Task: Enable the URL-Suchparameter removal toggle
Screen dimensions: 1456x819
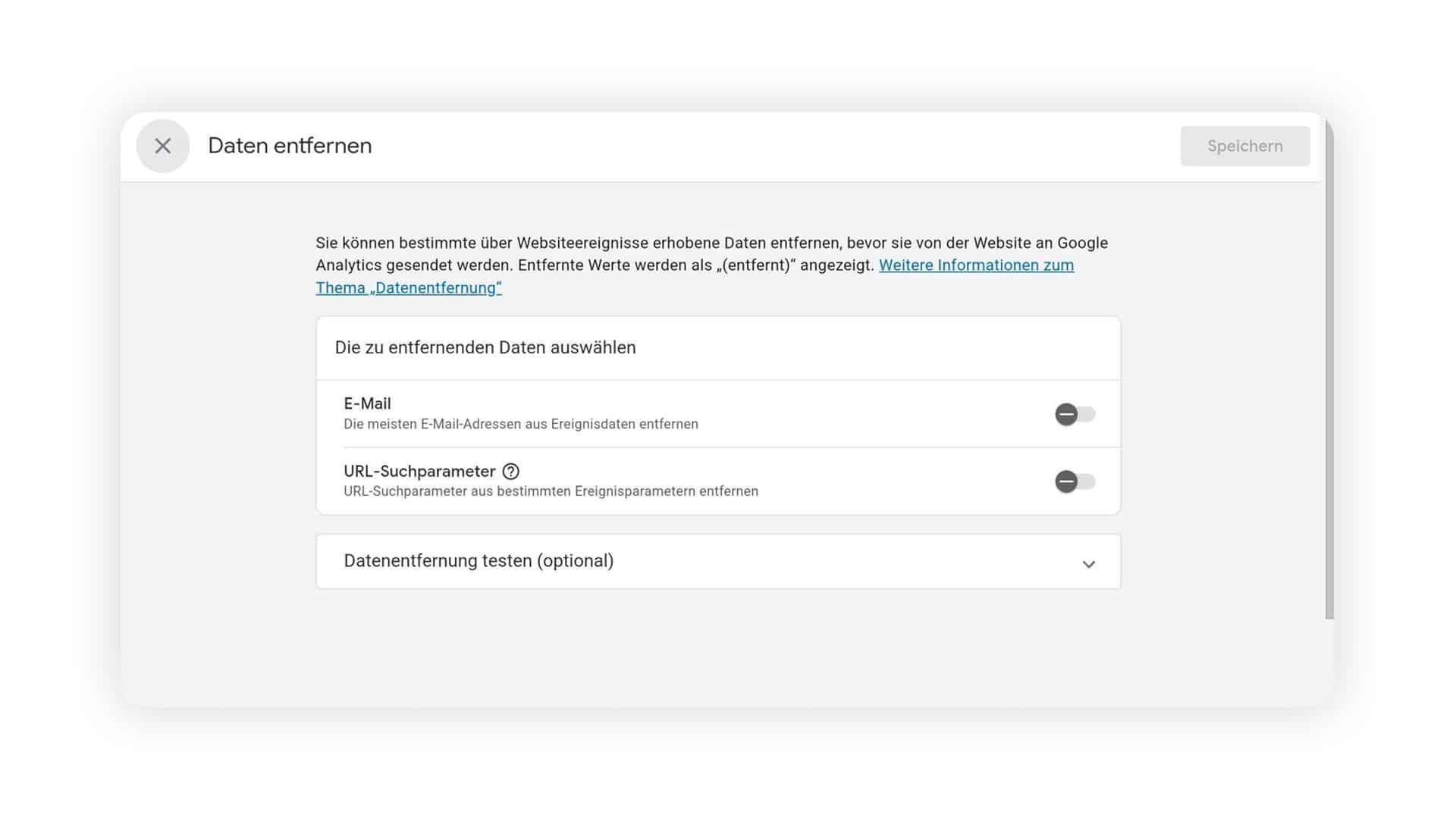Action: point(1075,482)
